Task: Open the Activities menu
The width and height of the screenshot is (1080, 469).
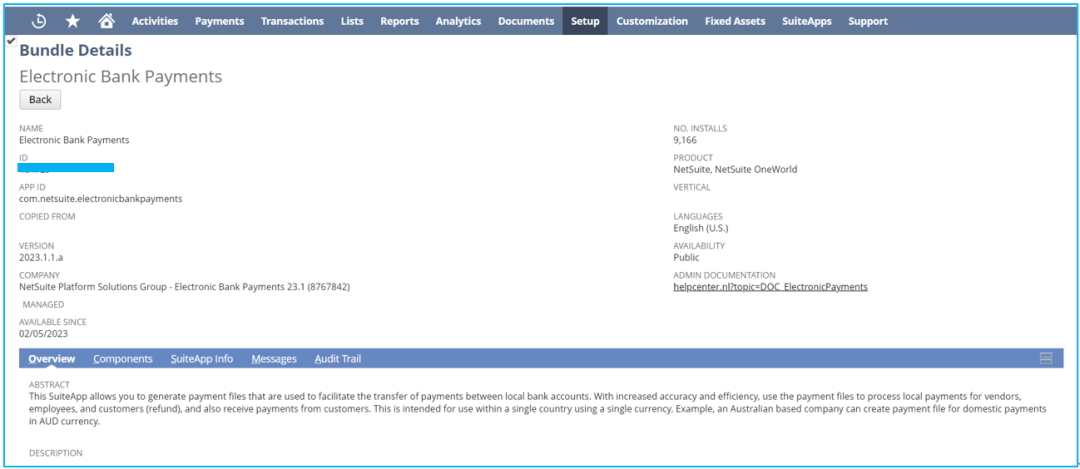Action: 155,21
